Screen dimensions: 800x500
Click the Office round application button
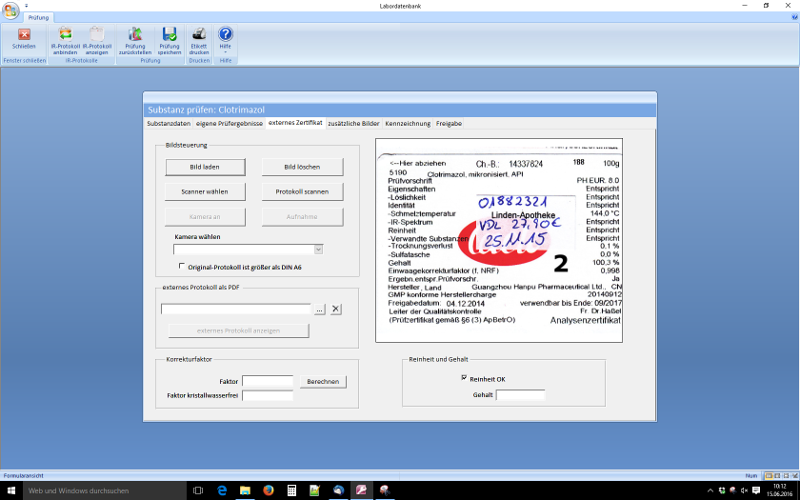point(10,10)
